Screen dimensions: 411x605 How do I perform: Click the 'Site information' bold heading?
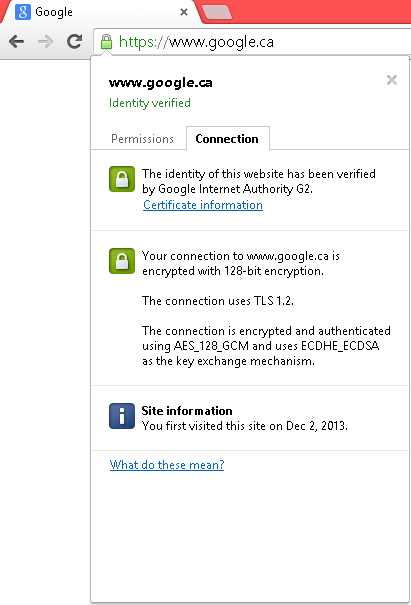click(x=187, y=411)
